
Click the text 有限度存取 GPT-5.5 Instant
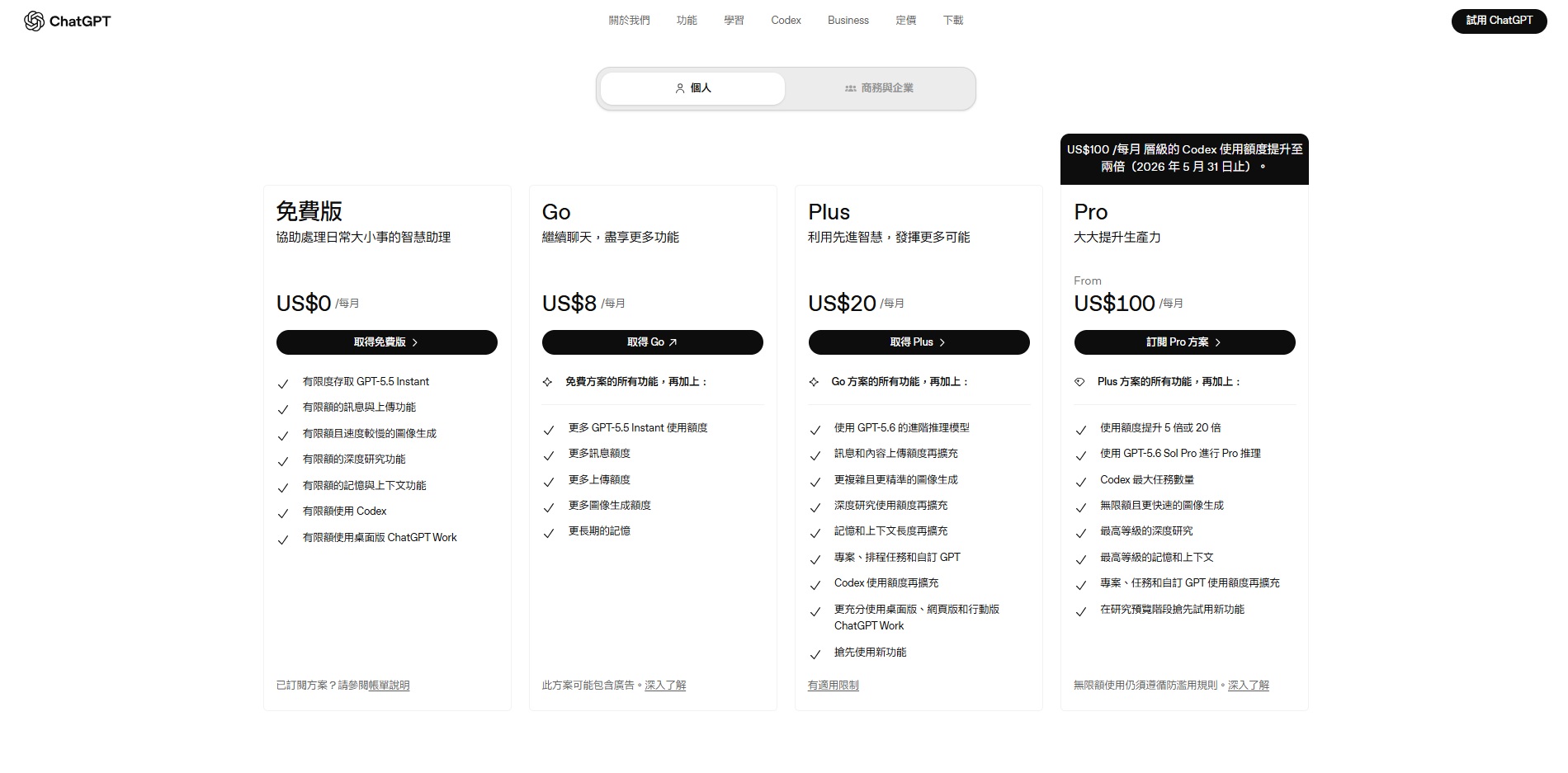(x=366, y=382)
